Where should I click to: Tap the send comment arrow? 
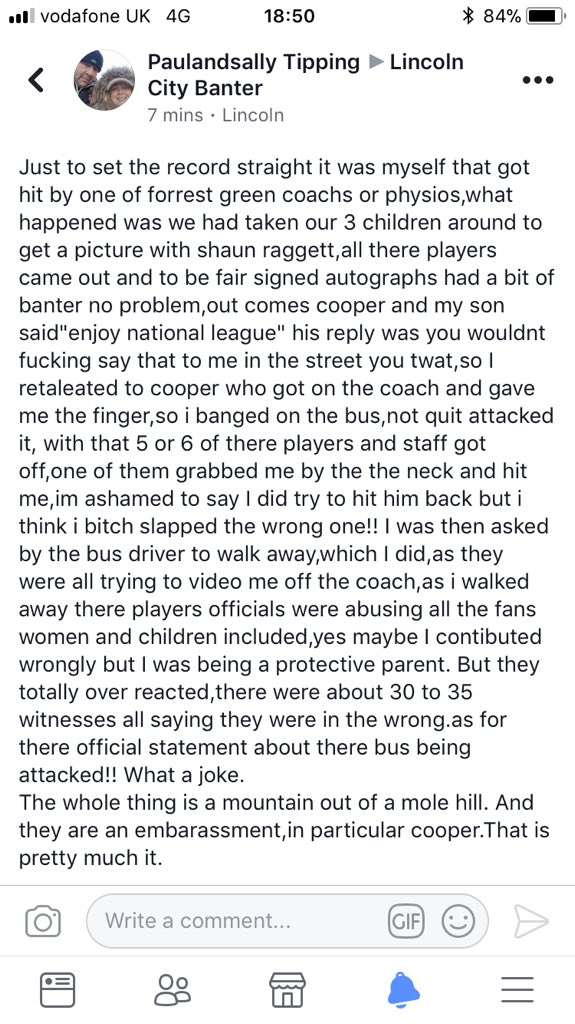531,921
